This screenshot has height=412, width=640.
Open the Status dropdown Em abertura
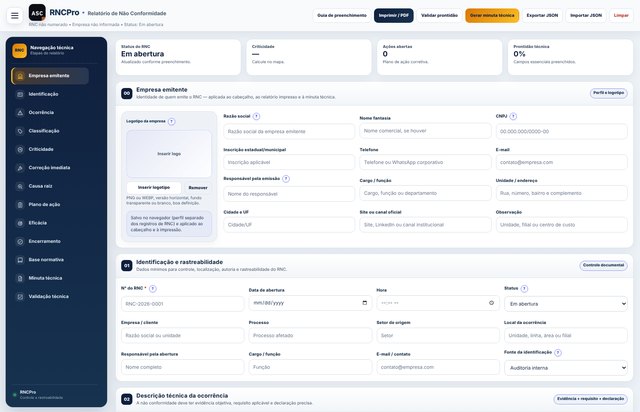point(566,304)
